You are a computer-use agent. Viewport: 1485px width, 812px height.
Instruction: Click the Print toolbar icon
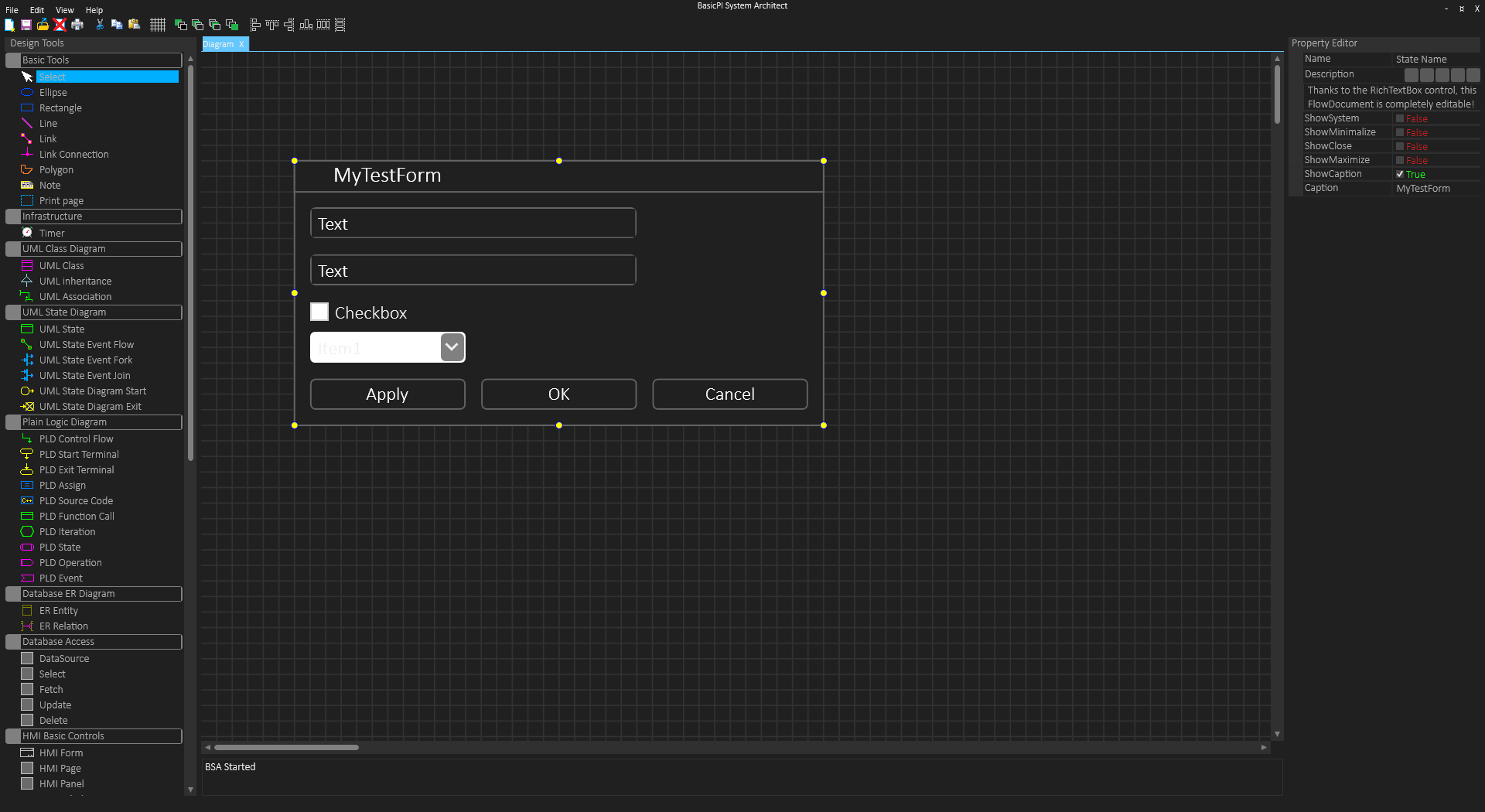[x=77, y=25]
